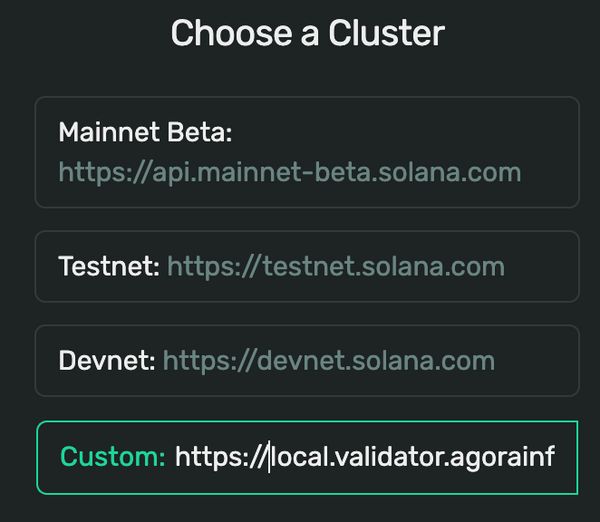Click the https://devnet.solana.com URL text

click(329, 361)
